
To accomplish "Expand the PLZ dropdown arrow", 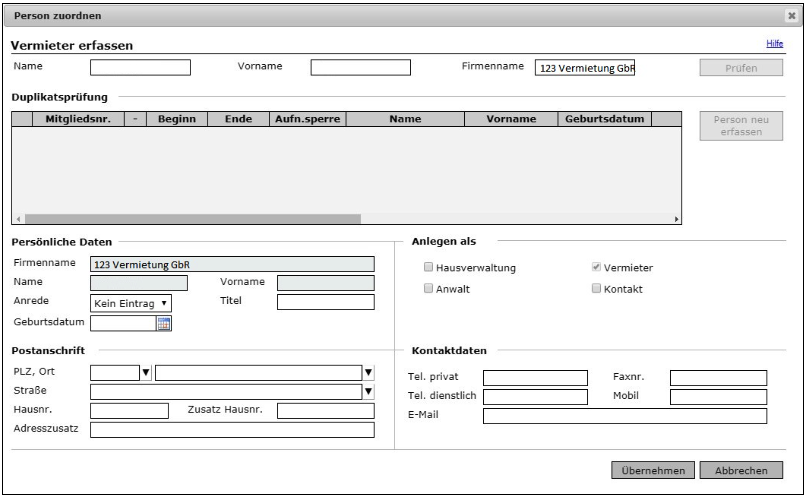I will pyautogui.click(x=145, y=373).
